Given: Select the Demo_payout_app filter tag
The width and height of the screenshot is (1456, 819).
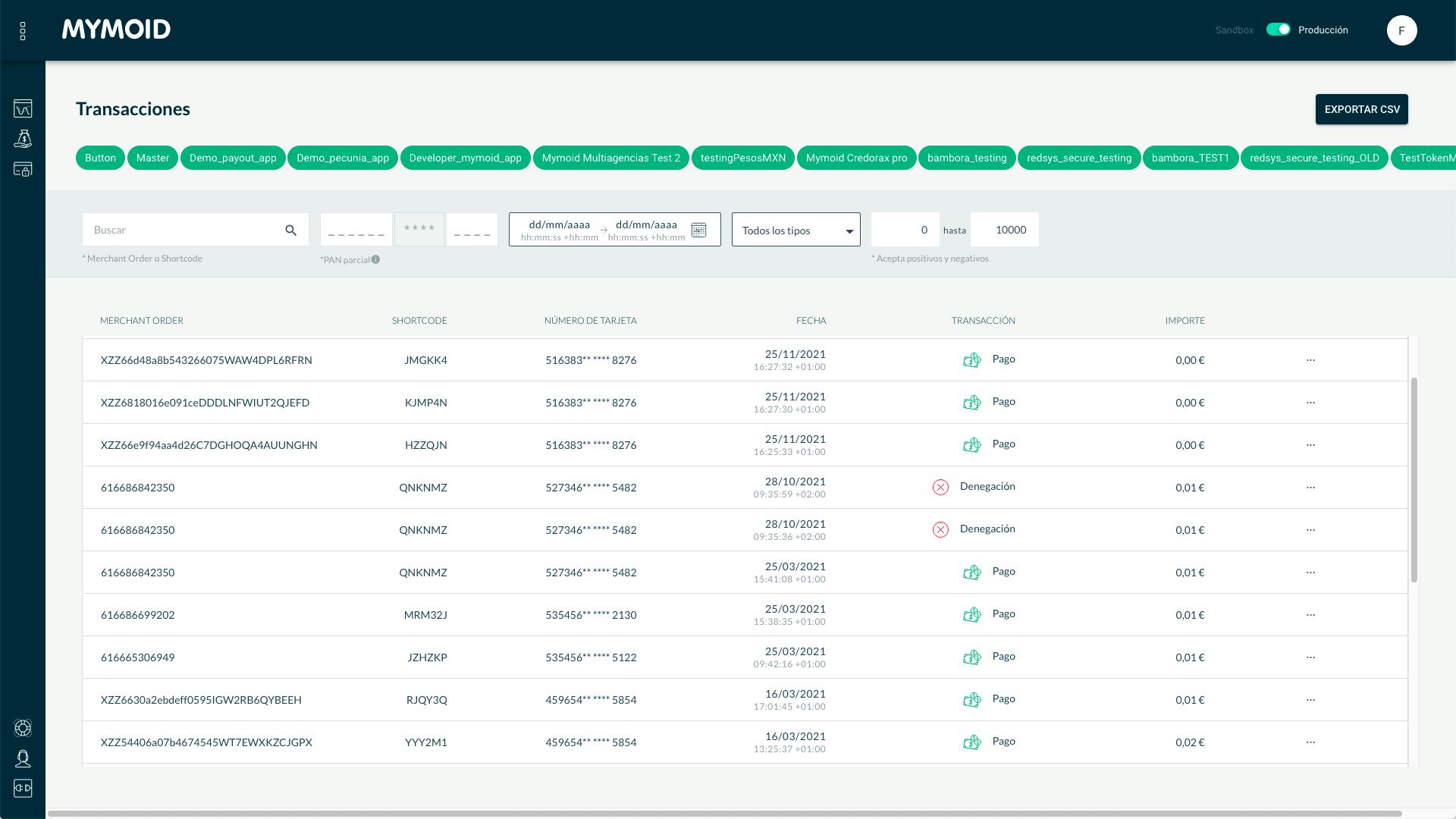Looking at the screenshot, I should (x=233, y=158).
